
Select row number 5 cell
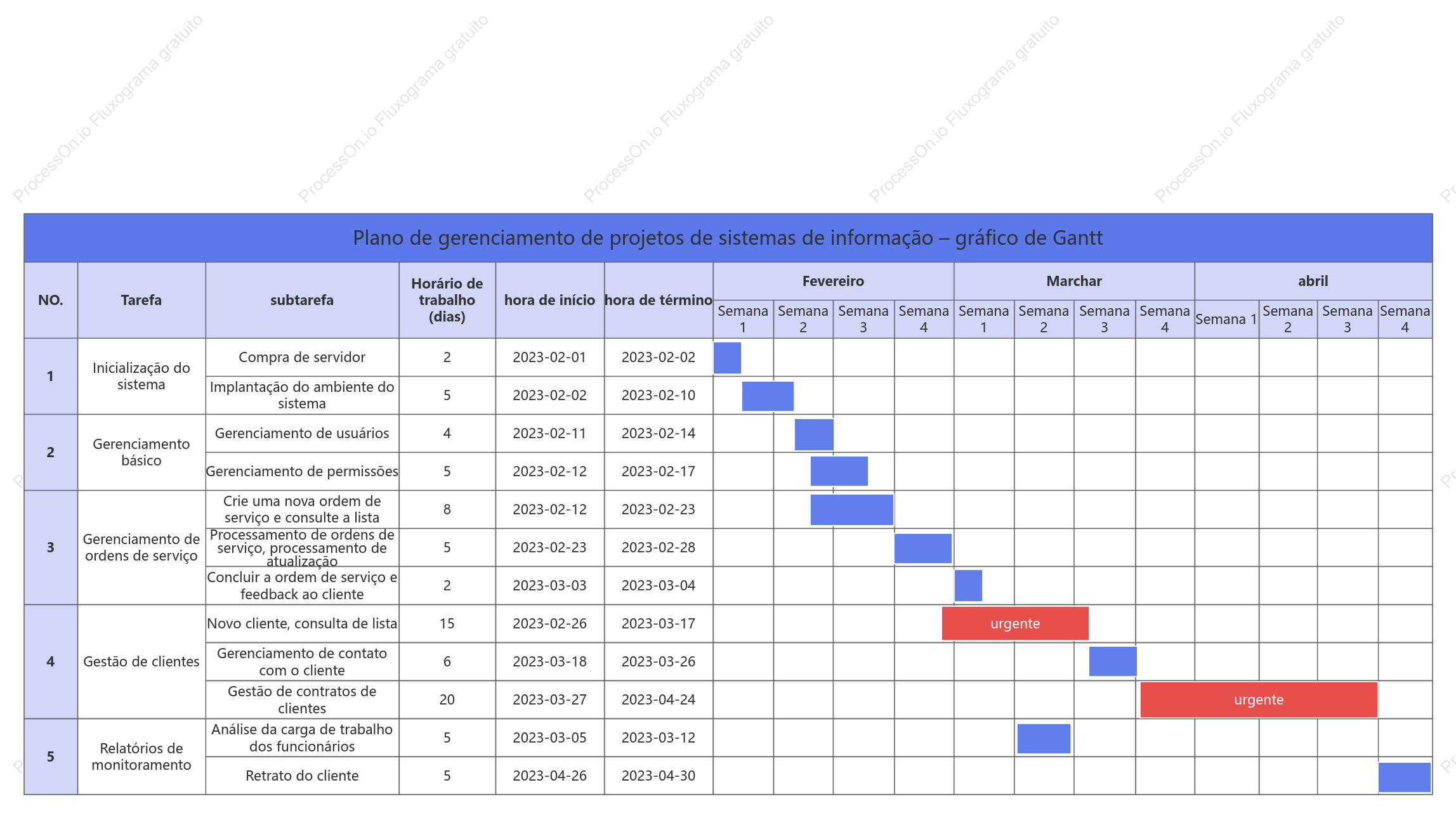51,756
